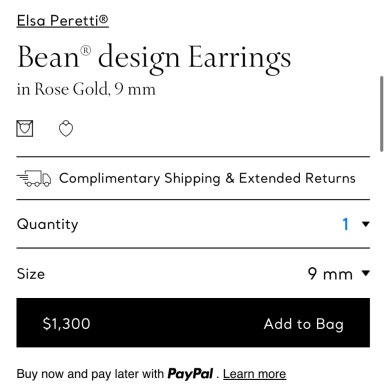Open PayPal Learn more link
This screenshot has width=386, height=389.
tap(254, 374)
